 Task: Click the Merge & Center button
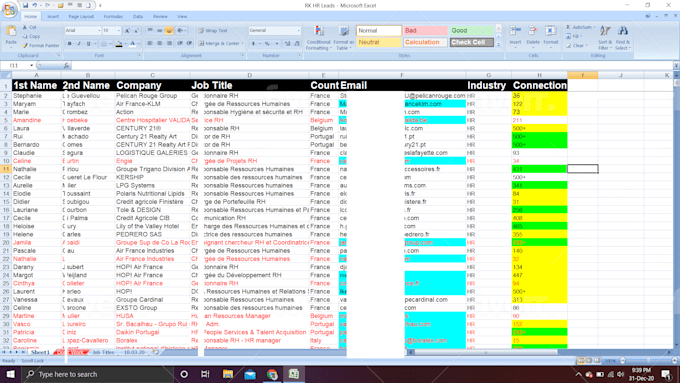coord(221,43)
